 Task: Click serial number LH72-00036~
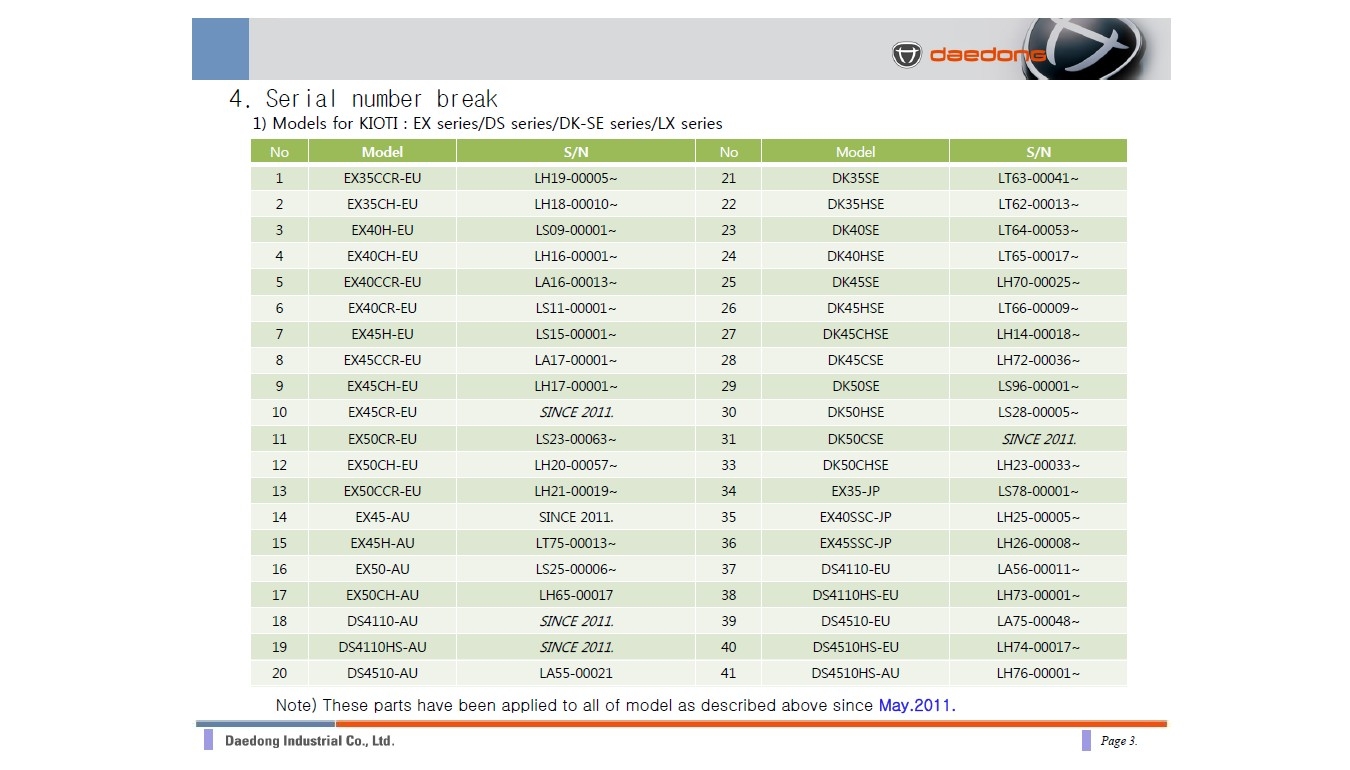point(1038,360)
